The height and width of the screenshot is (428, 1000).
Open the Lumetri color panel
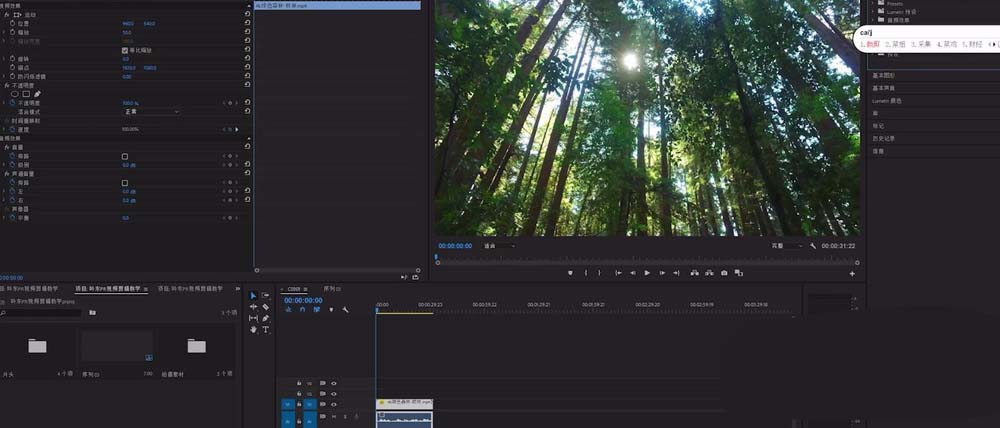tap(888, 101)
